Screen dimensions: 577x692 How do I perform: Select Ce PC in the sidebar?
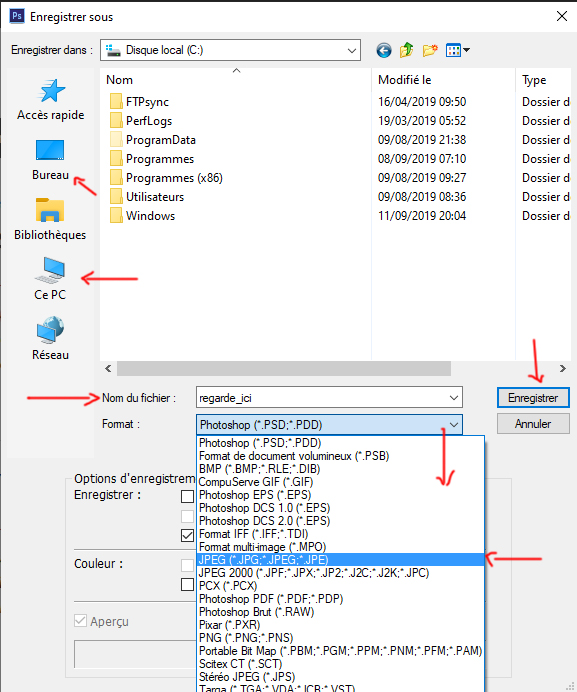(50, 279)
